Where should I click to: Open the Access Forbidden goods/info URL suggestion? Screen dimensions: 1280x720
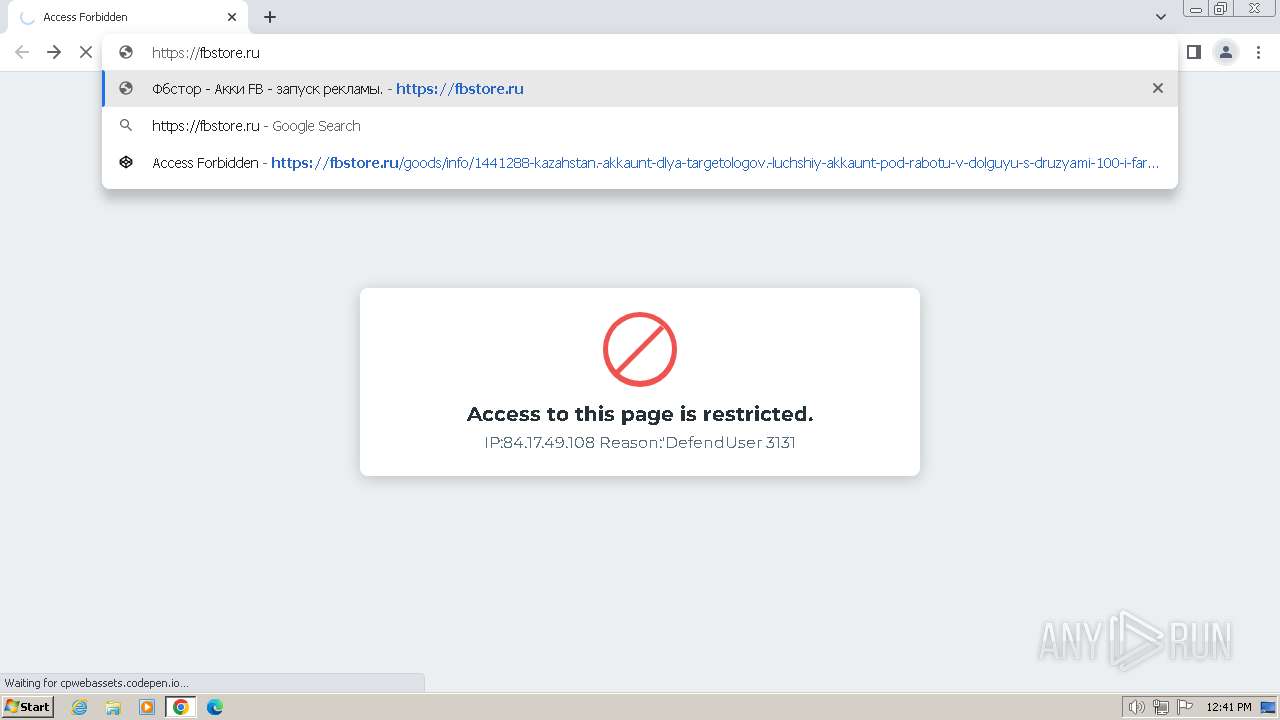[x=640, y=162]
